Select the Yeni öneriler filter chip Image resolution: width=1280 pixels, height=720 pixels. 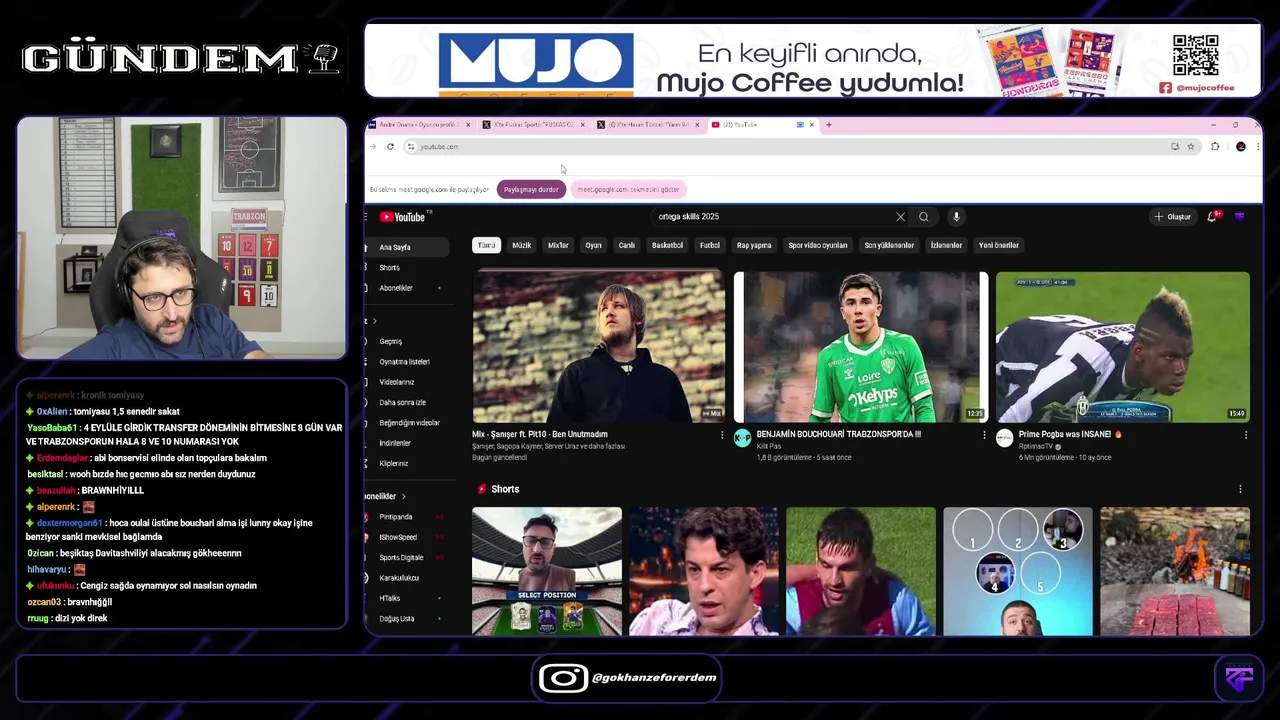tap(999, 245)
